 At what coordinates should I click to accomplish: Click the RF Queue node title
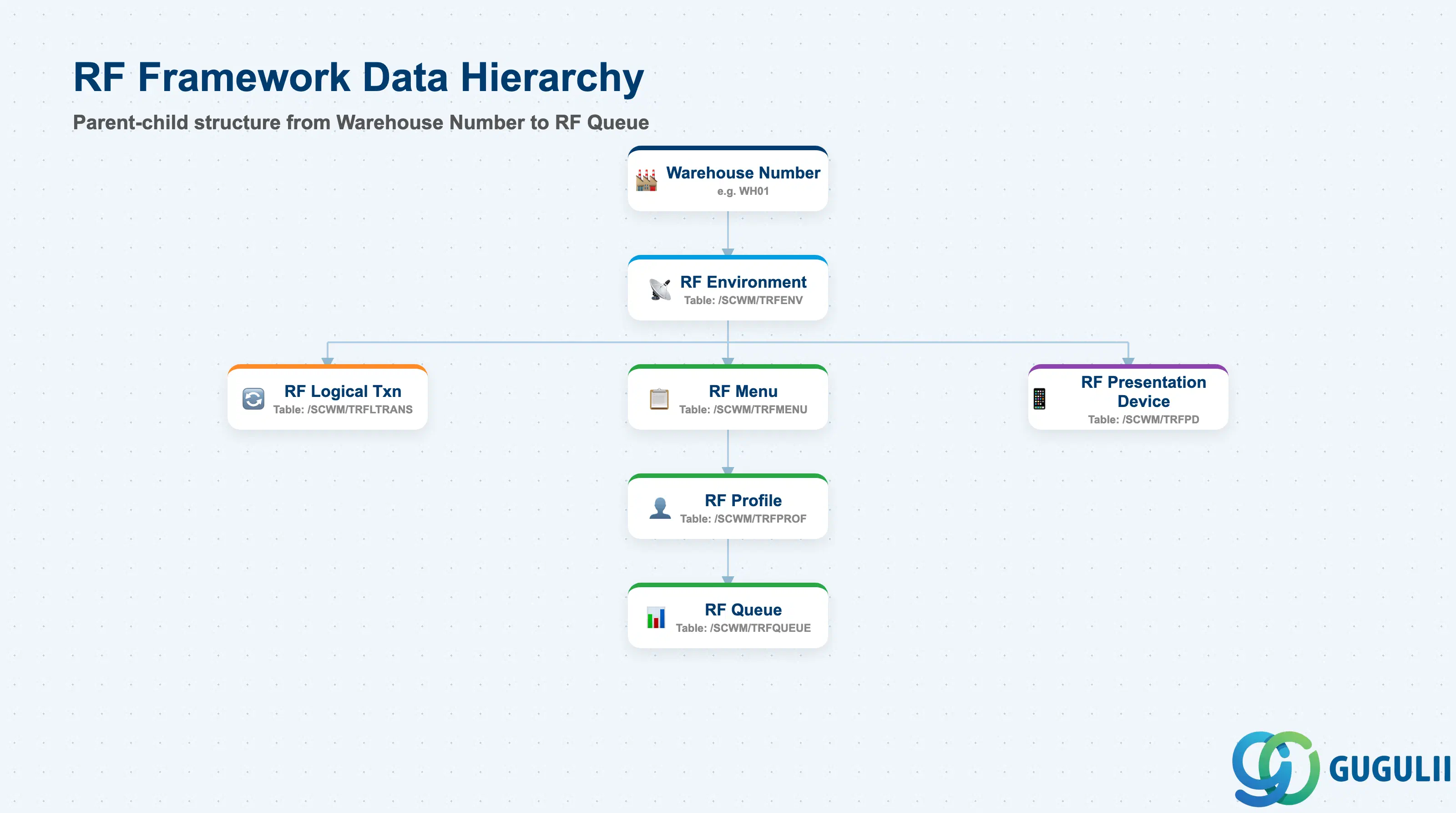743,609
